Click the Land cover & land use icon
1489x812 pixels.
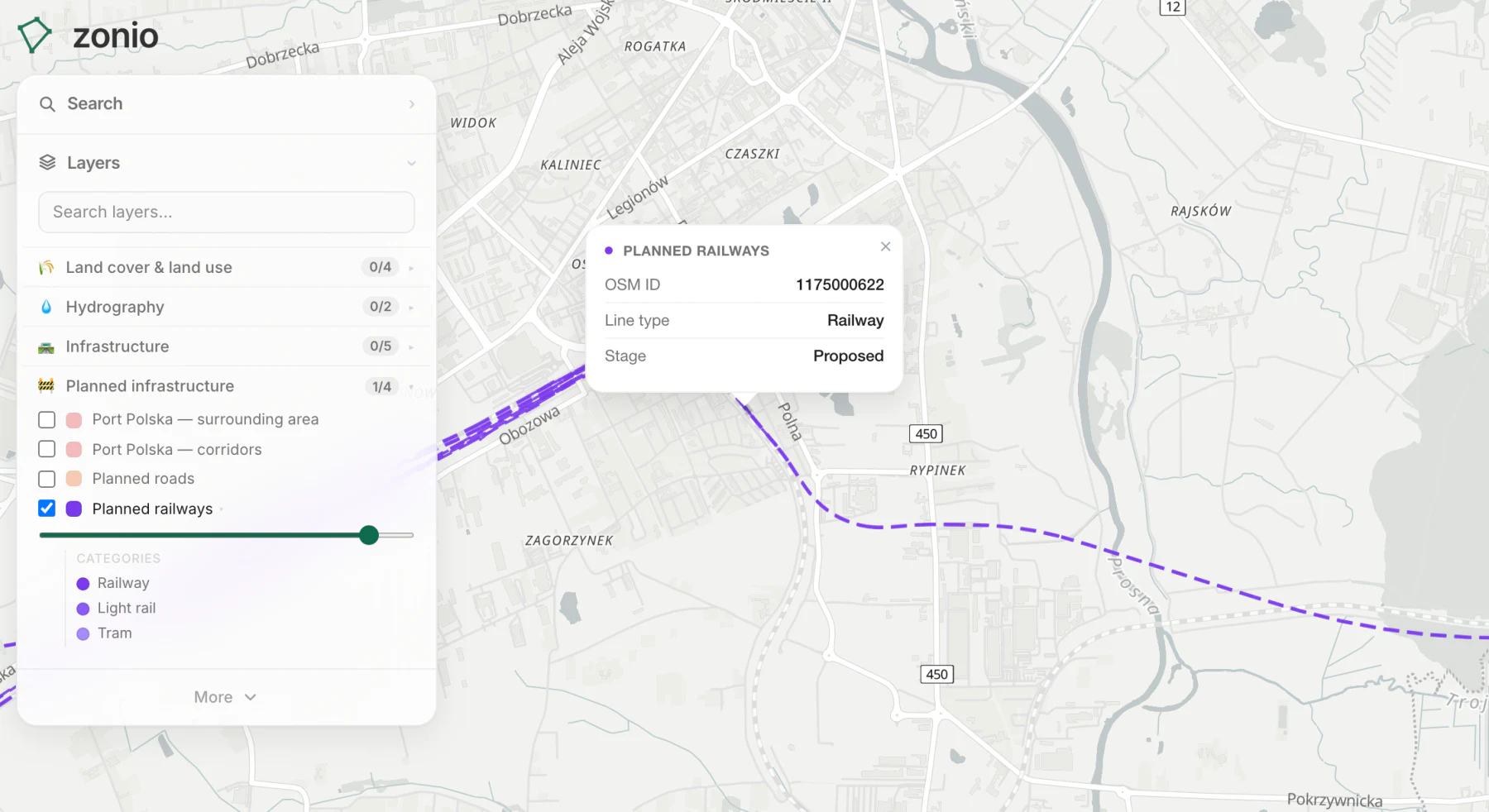click(46, 267)
